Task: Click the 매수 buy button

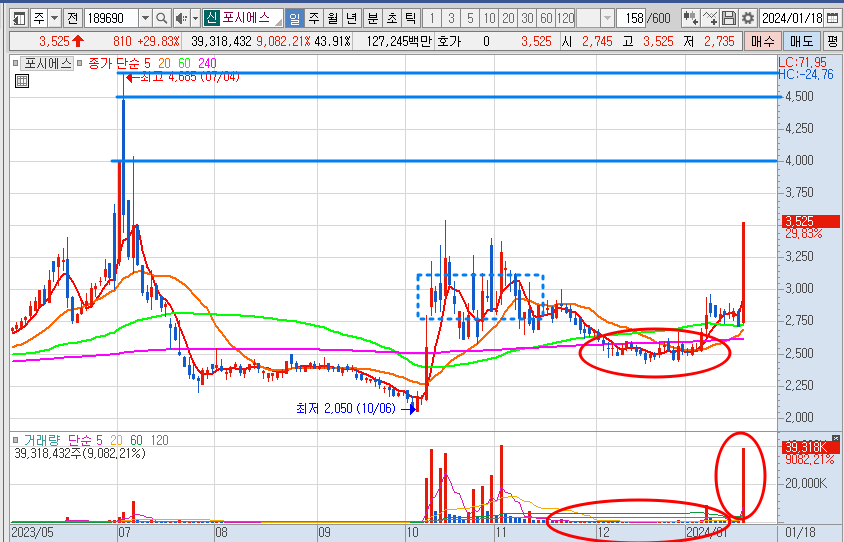Action: [x=762, y=41]
